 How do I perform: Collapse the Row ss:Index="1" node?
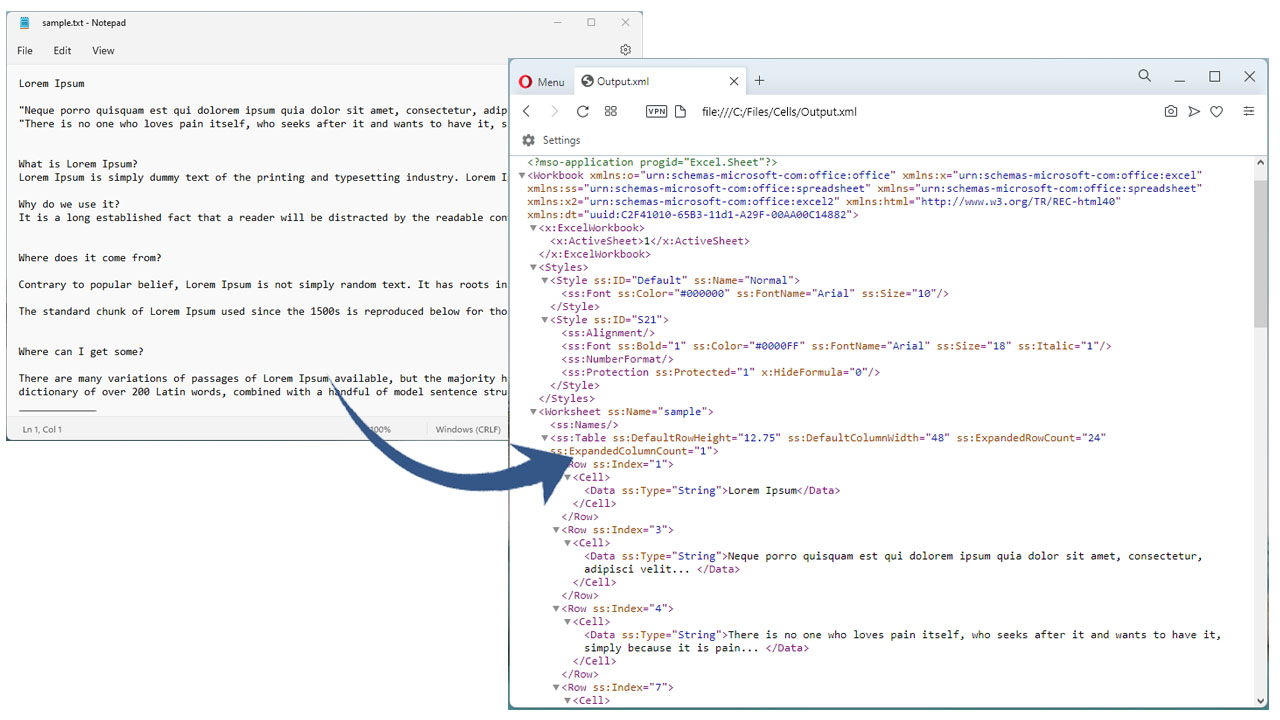[x=556, y=463]
